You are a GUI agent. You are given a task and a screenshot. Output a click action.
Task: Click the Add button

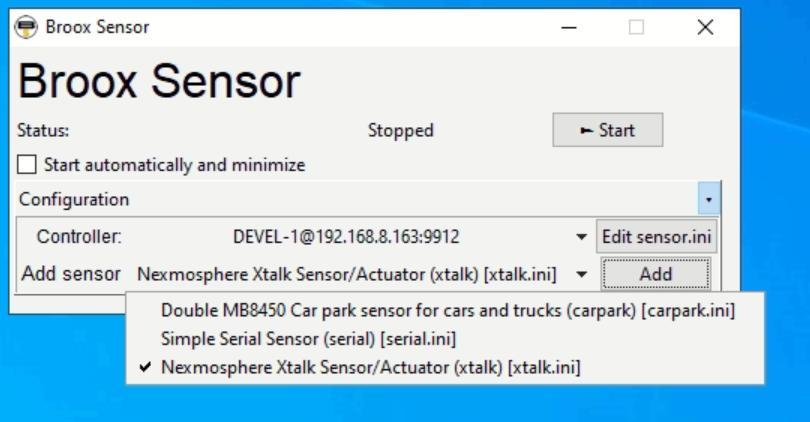(656, 274)
